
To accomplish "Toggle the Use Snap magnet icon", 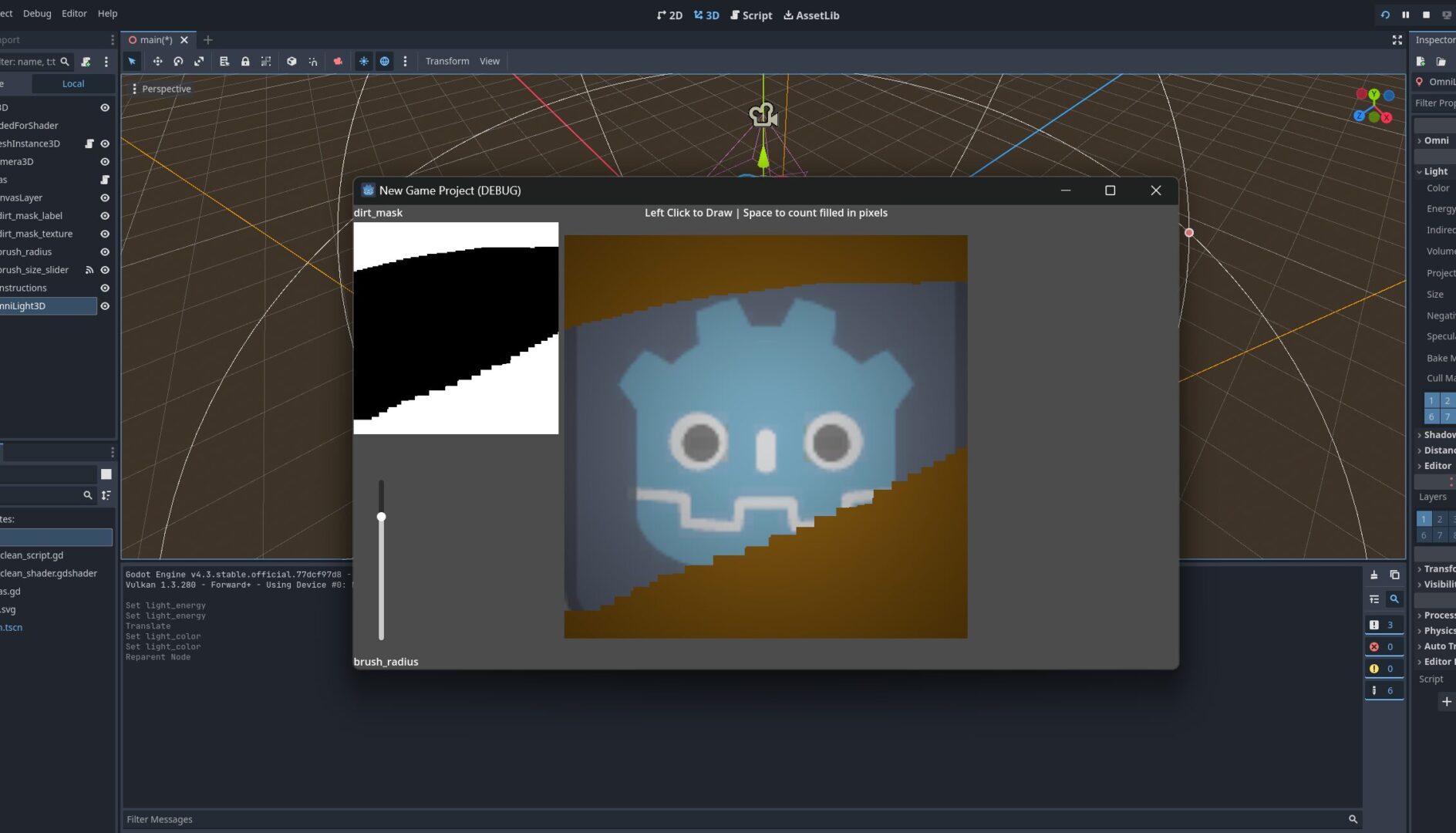I will tap(312, 61).
